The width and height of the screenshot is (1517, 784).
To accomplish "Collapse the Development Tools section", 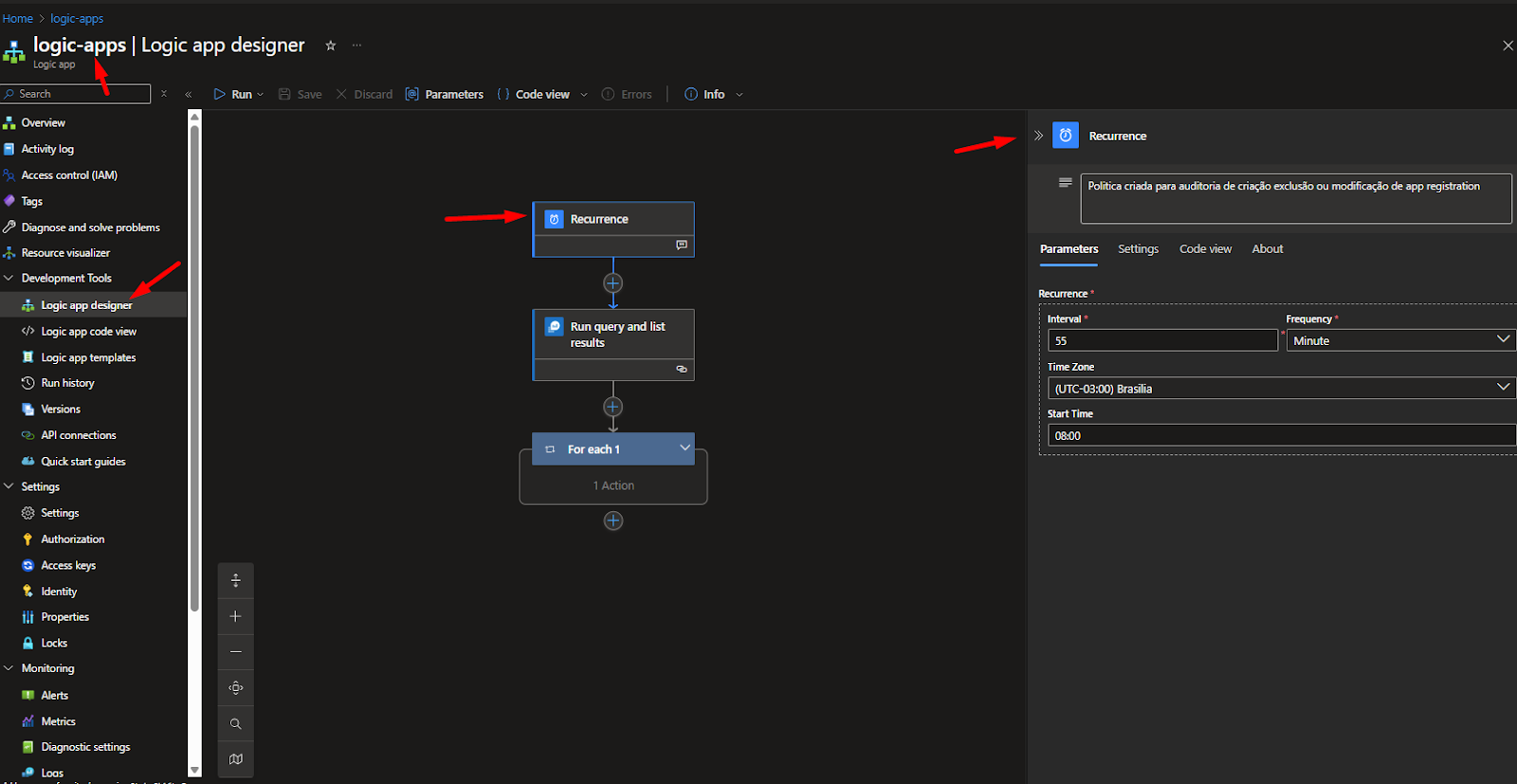I will pos(9,278).
